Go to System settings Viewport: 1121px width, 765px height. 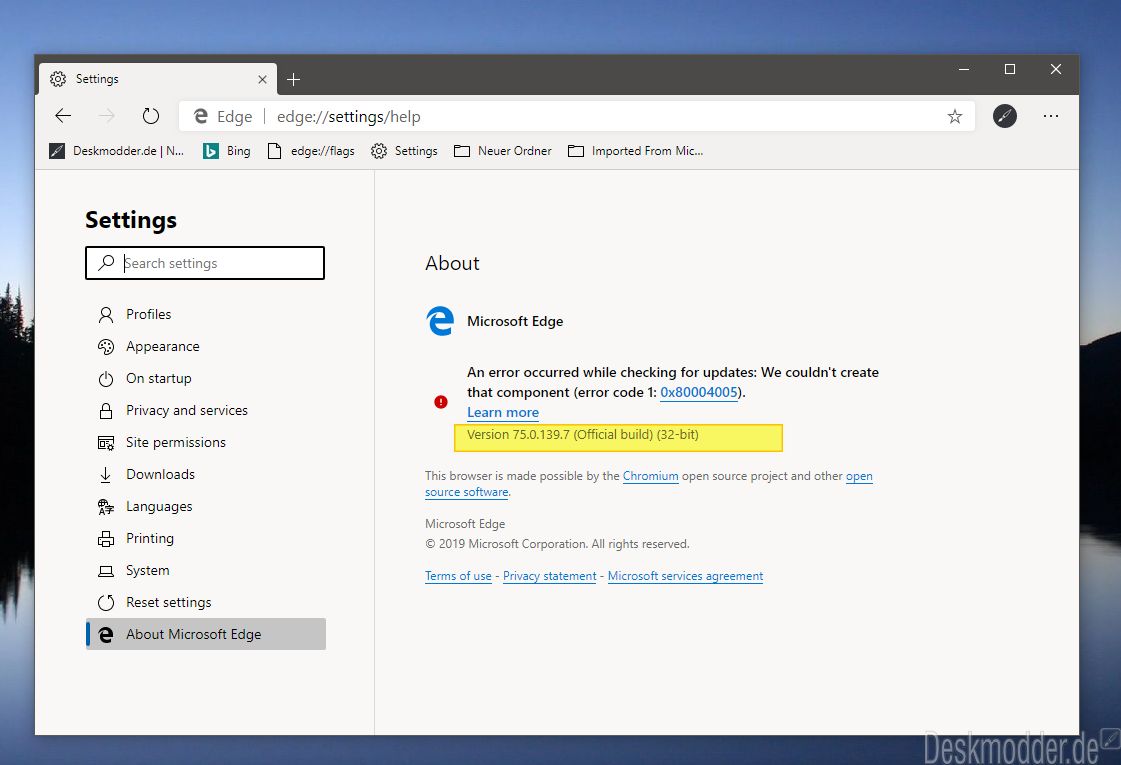point(206,571)
